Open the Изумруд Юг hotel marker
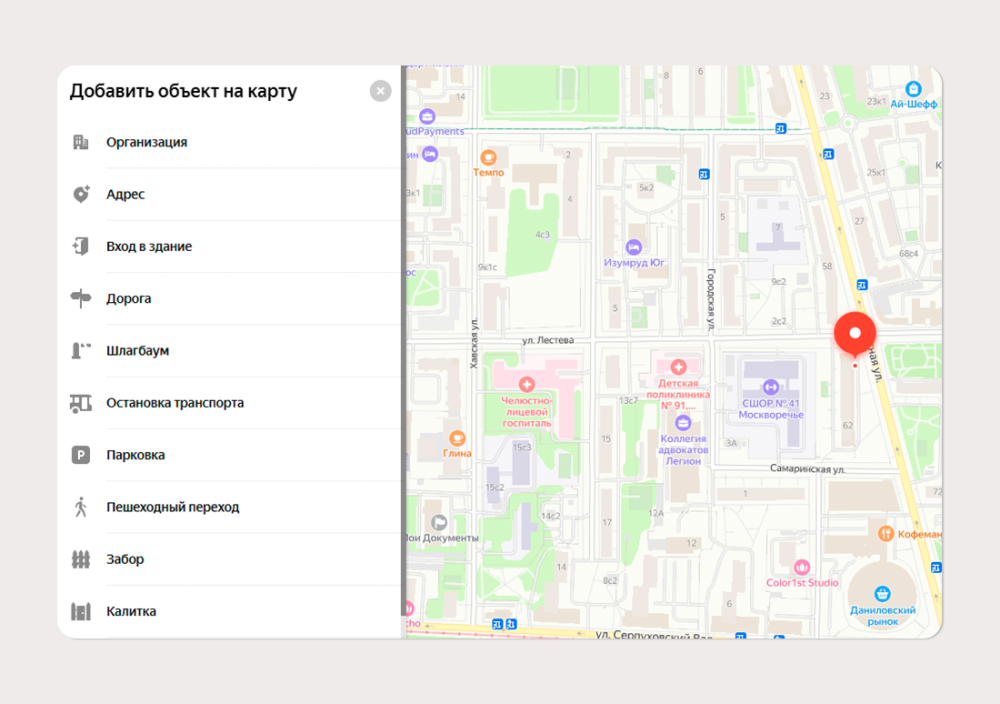 pos(633,246)
